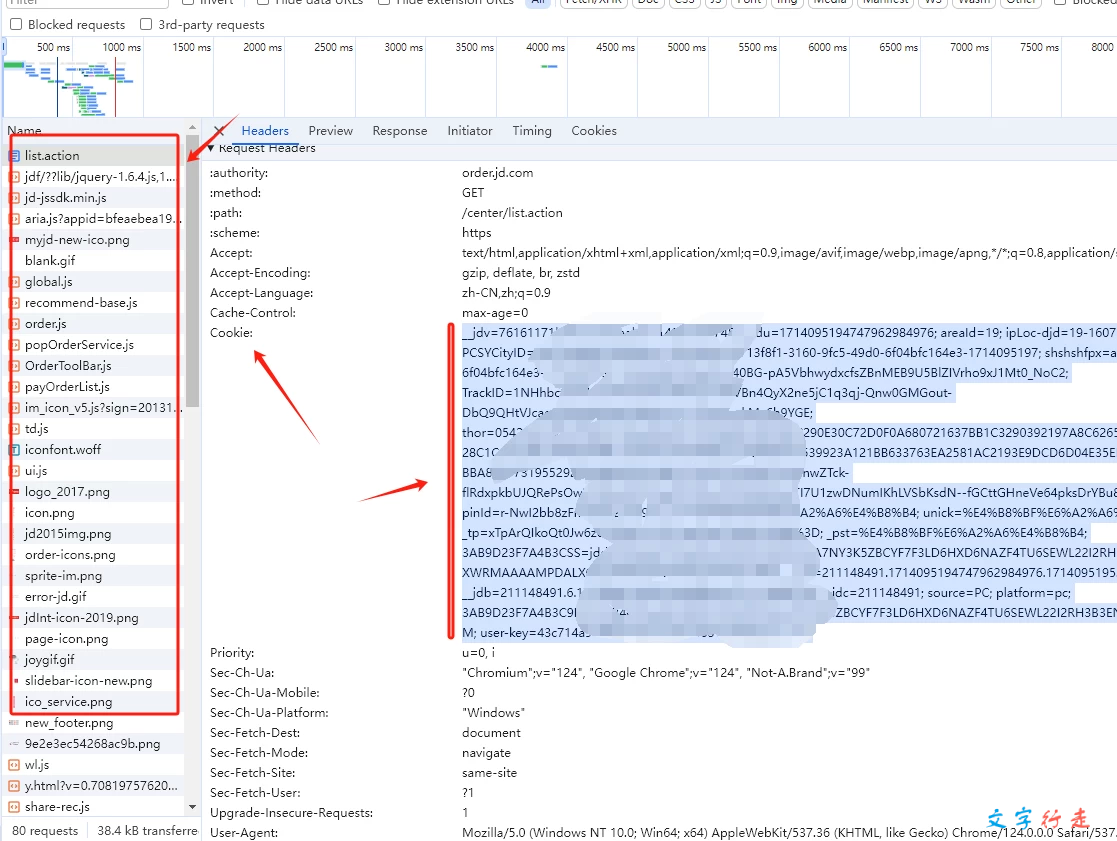The height and width of the screenshot is (841, 1117).
Task: Click the 38.4 kB transferred status
Action: coord(147,830)
